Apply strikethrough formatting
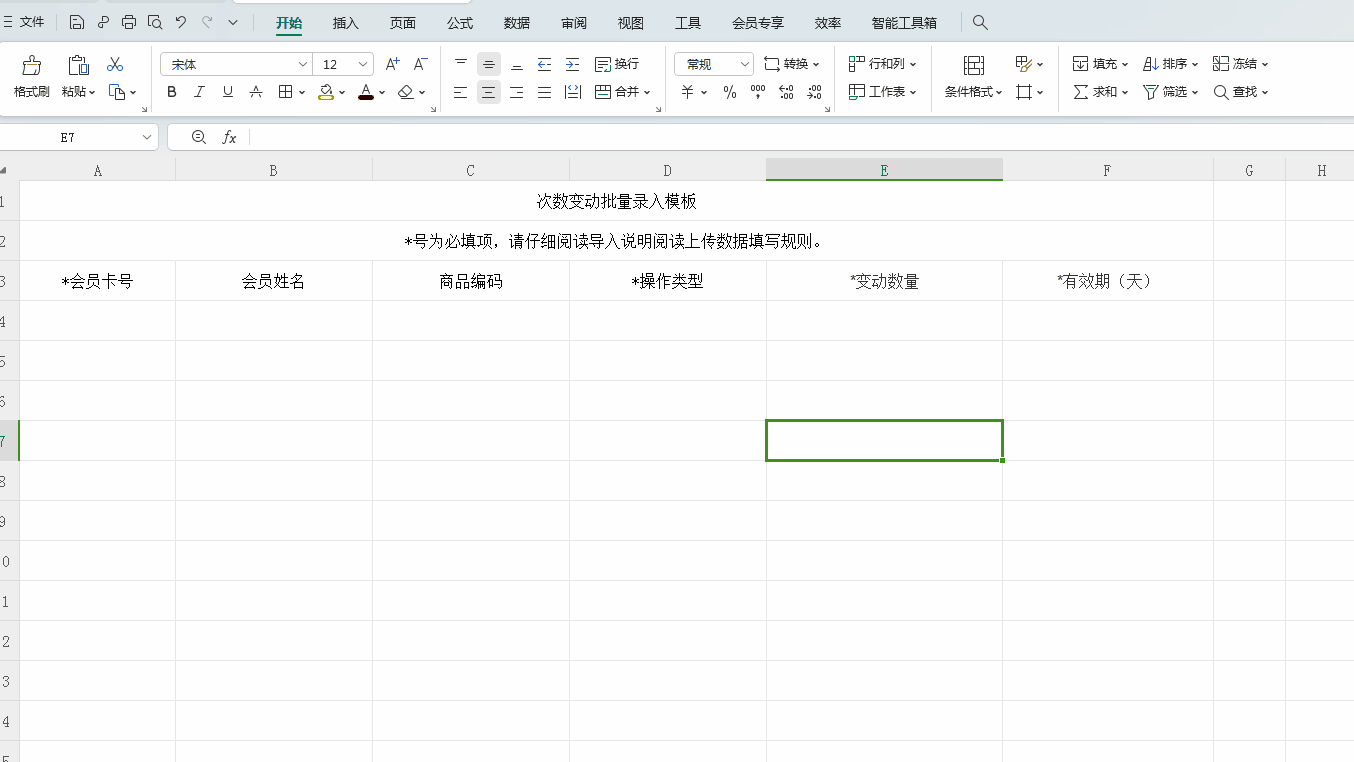 [256, 92]
